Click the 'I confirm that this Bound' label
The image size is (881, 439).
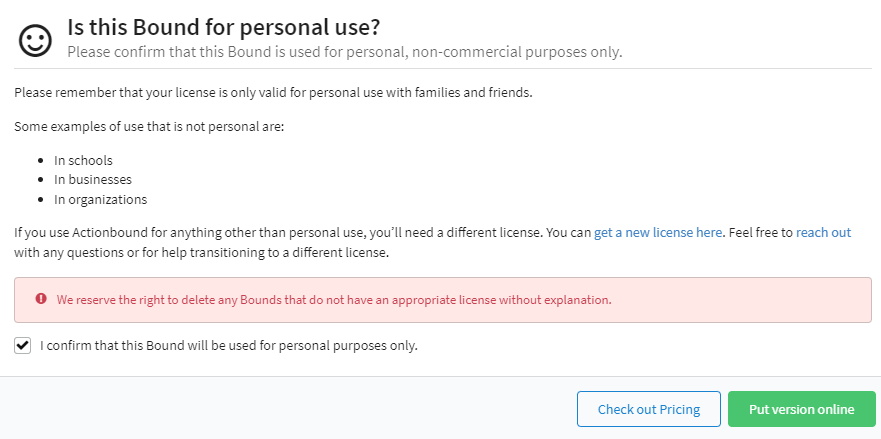point(228,346)
